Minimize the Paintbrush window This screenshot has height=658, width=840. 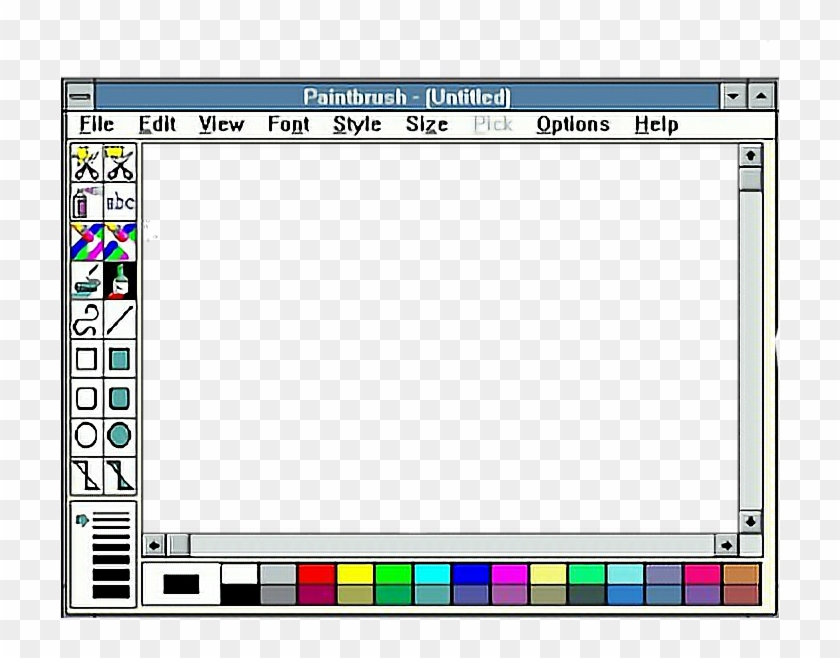pyautogui.click(x=733, y=97)
